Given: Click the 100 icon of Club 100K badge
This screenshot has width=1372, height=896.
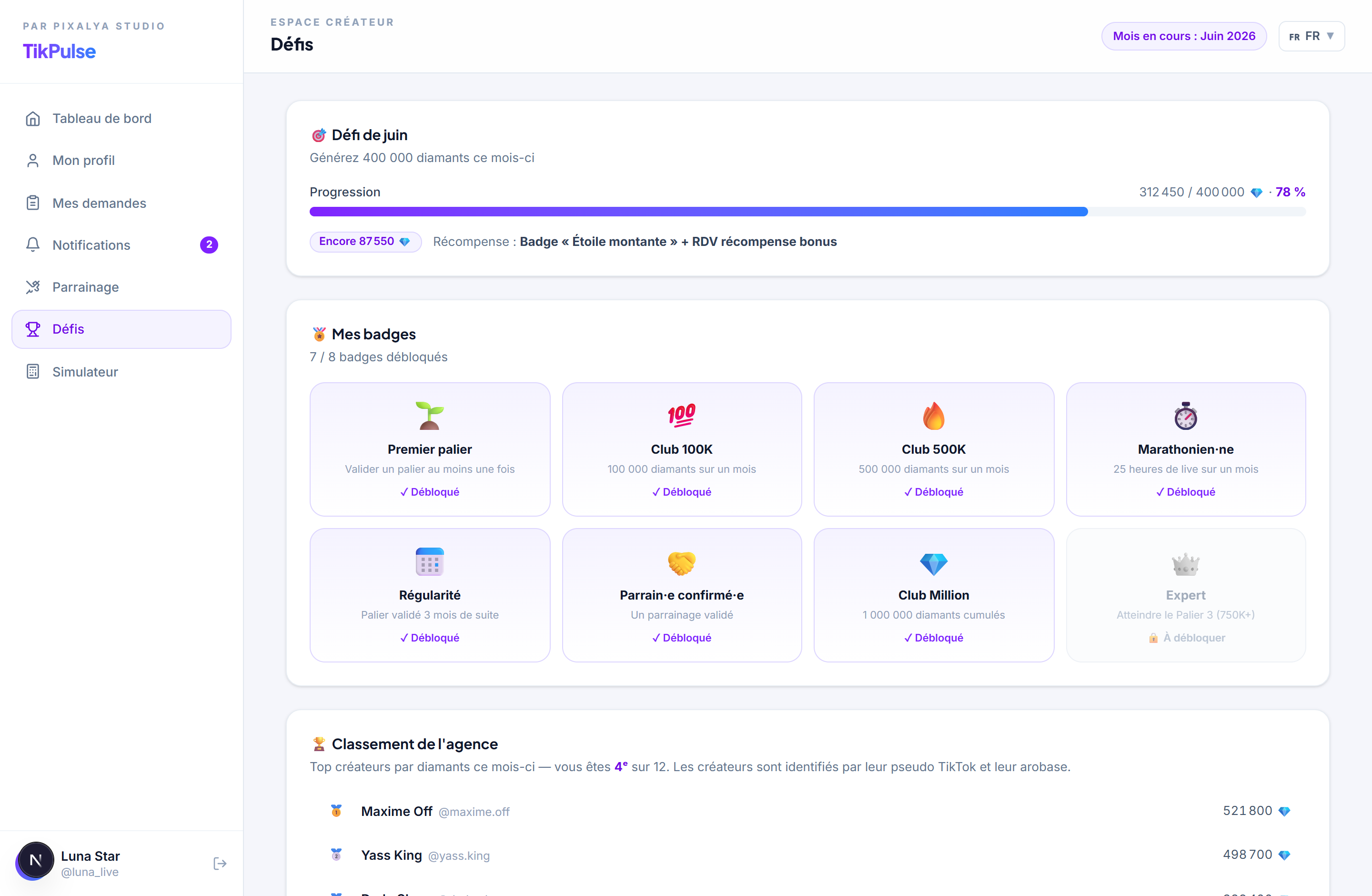Looking at the screenshot, I should (682, 416).
